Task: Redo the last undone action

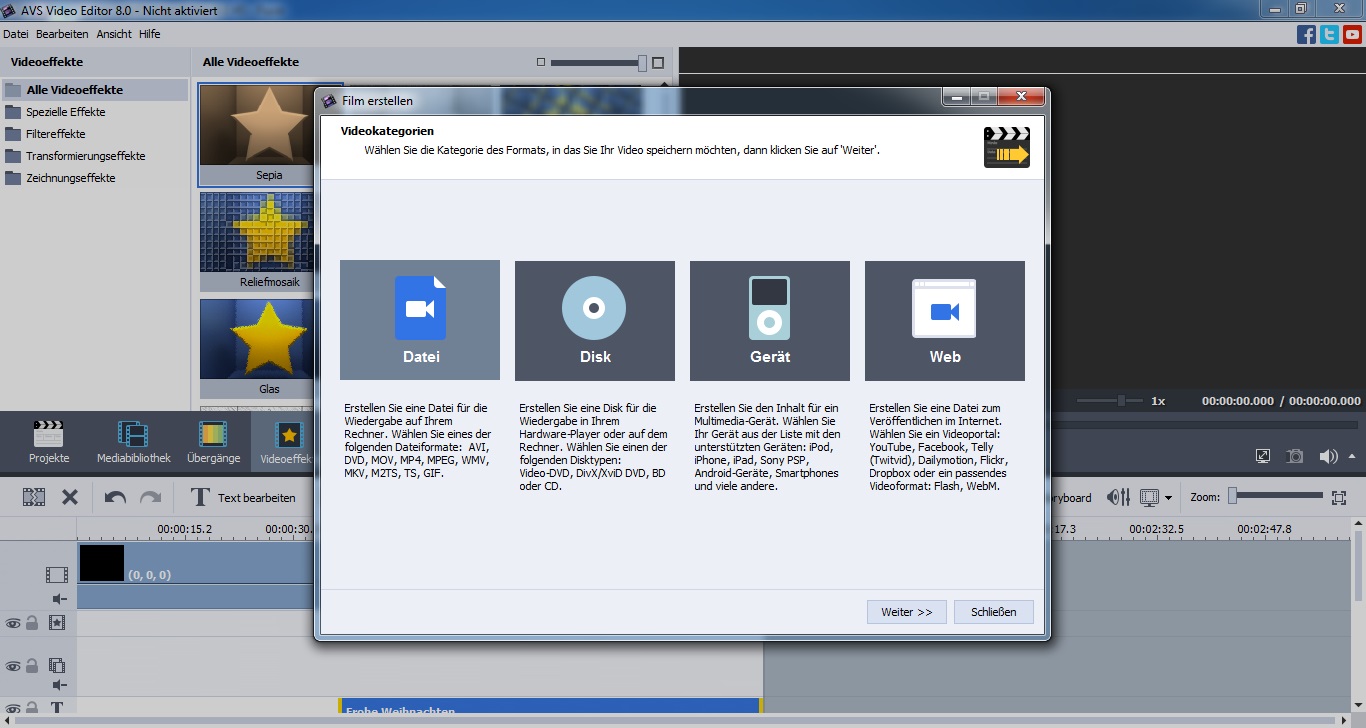Action: 150,497
